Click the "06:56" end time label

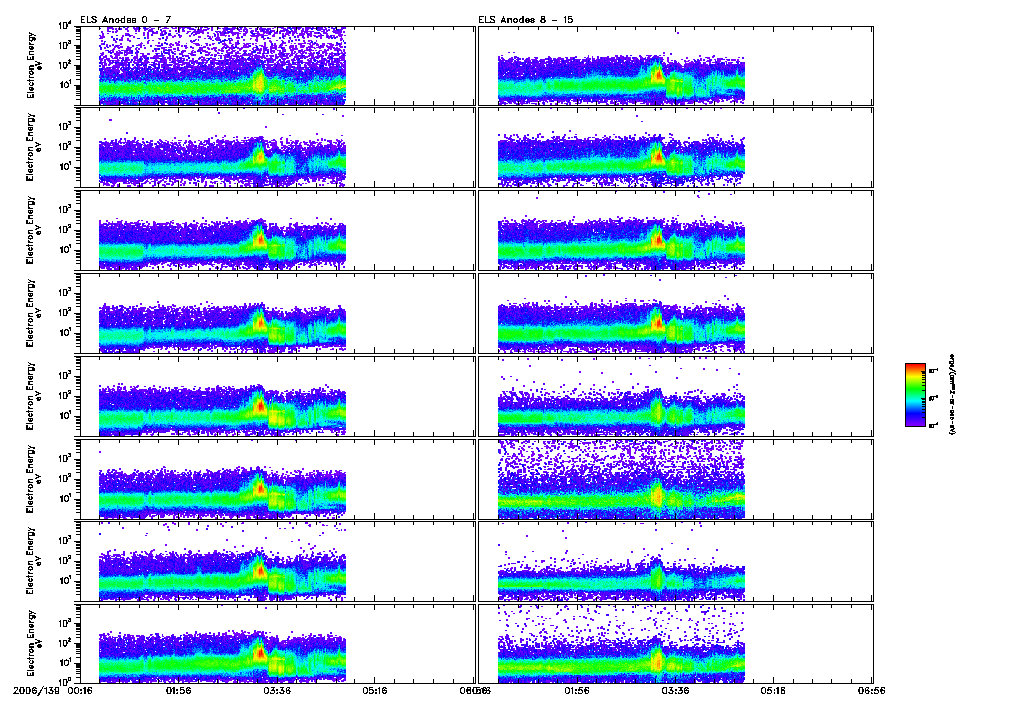[872, 690]
